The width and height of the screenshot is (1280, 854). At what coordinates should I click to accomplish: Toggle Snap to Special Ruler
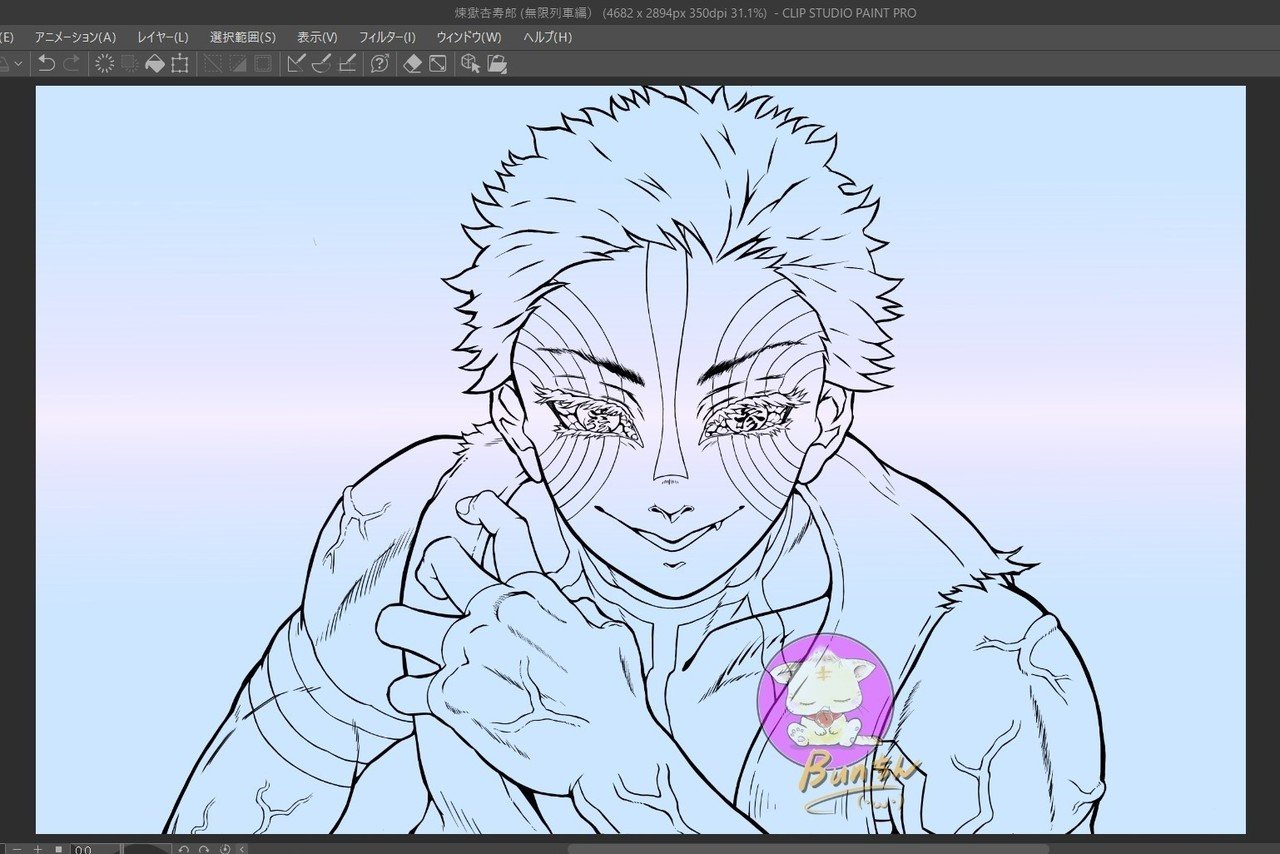321,64
